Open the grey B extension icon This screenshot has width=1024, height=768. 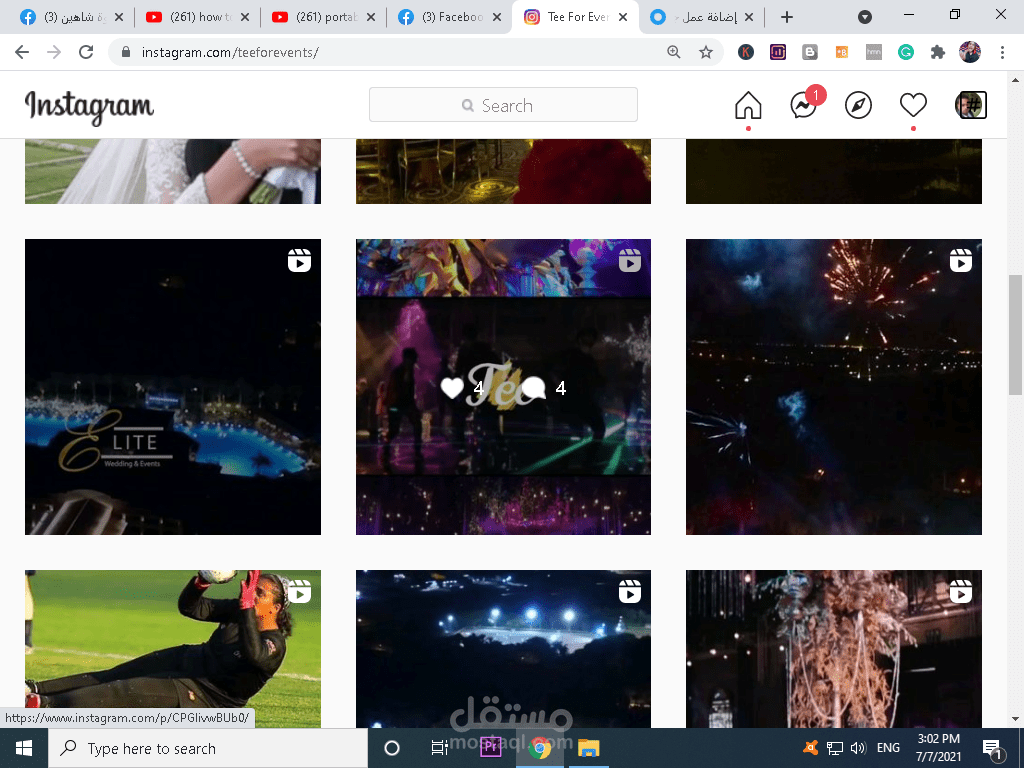point(810,52)
